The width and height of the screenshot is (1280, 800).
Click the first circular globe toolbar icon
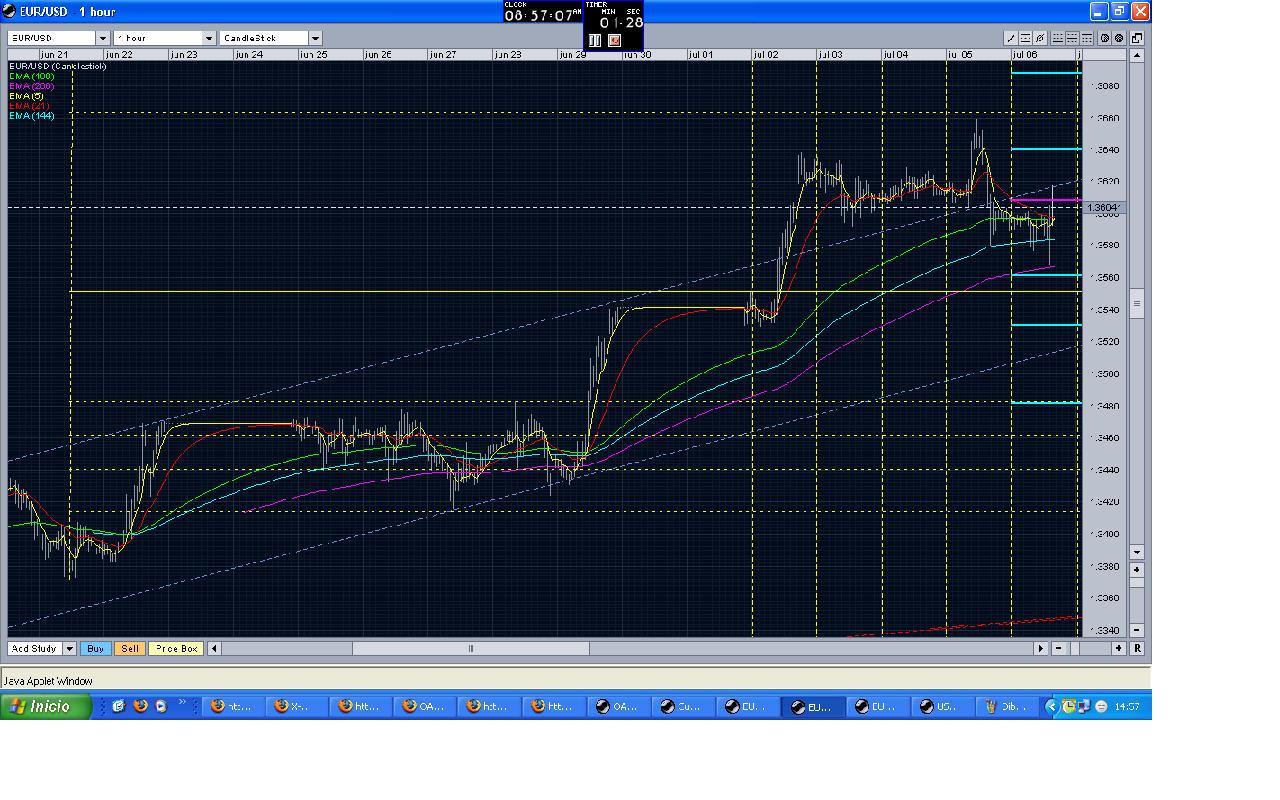(1105, 38)
